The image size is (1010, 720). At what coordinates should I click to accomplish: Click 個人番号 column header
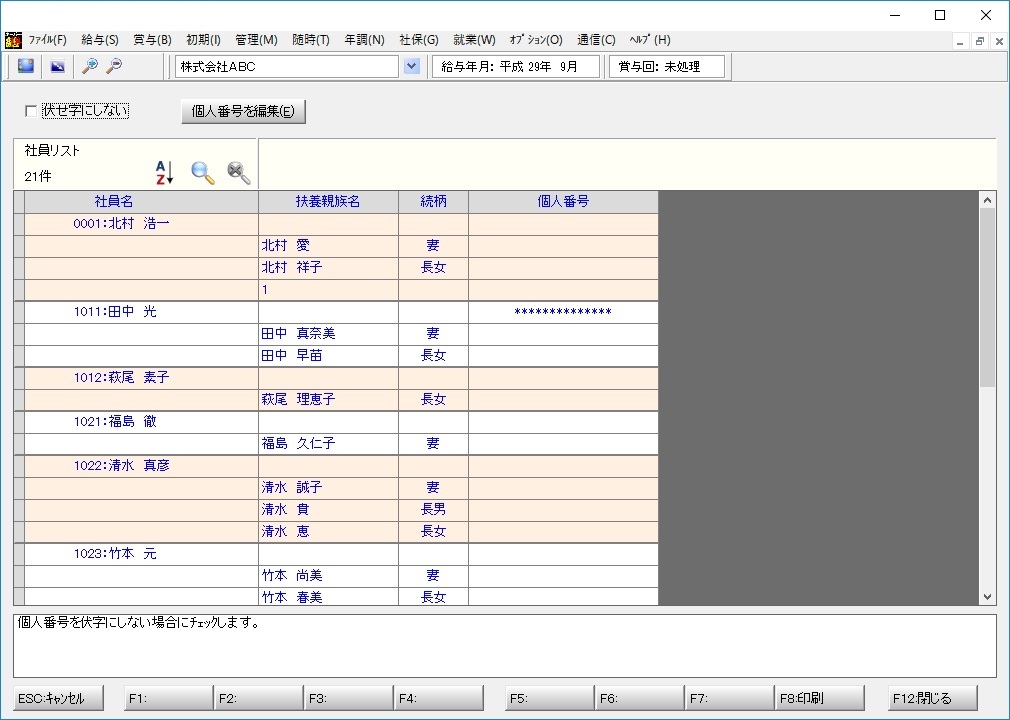coord(564,202)
